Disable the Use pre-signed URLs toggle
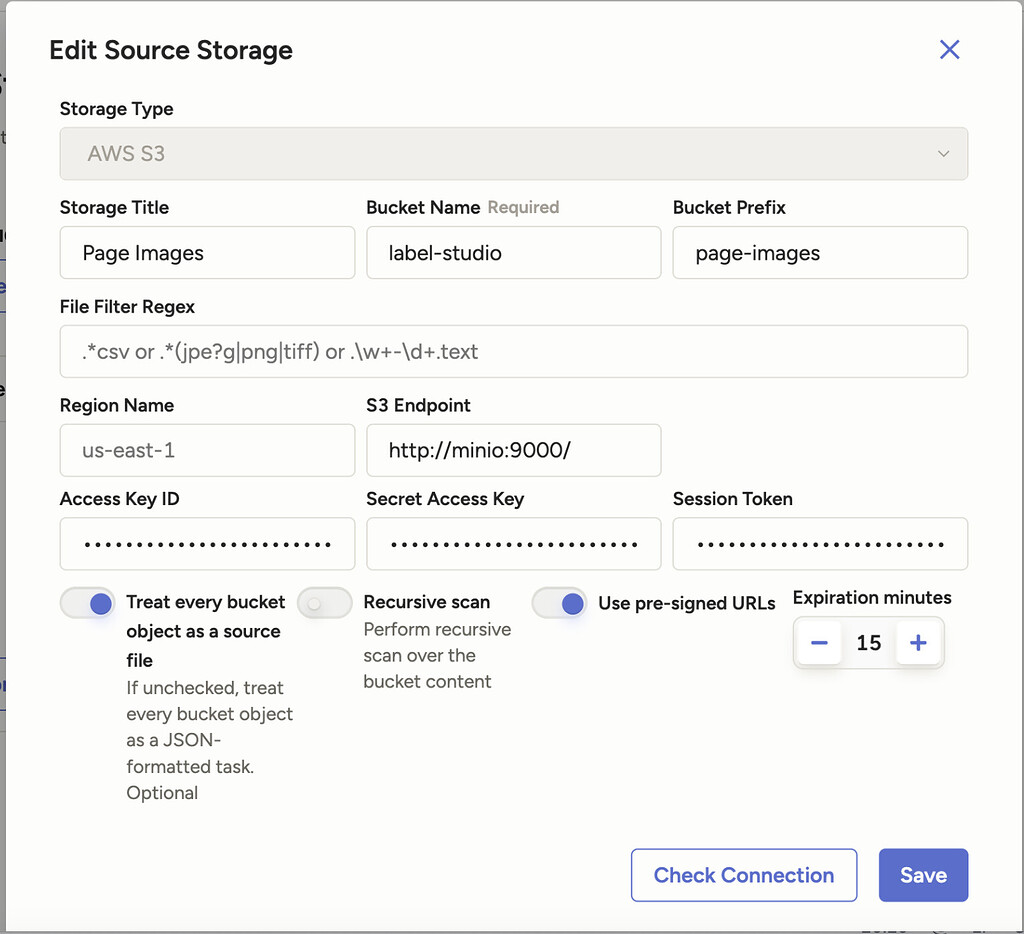Screen dimensions: 1024x934 click(x=560, y=603)
